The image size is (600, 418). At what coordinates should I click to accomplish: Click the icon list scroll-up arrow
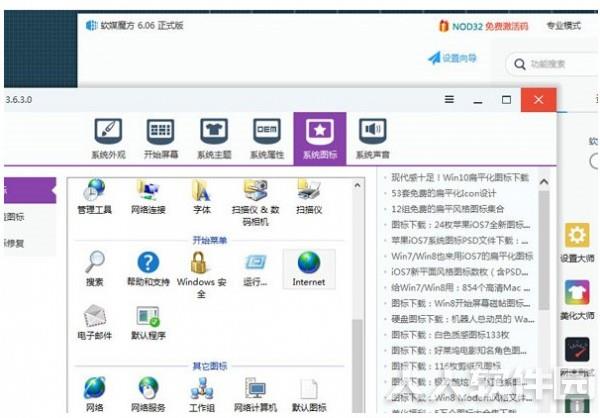pos(357,185)
